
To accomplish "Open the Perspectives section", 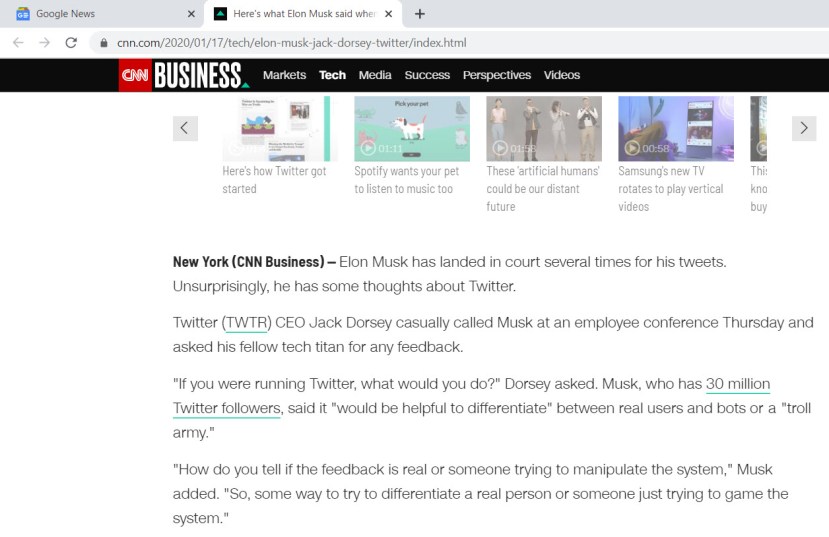I will click(497, 75).
